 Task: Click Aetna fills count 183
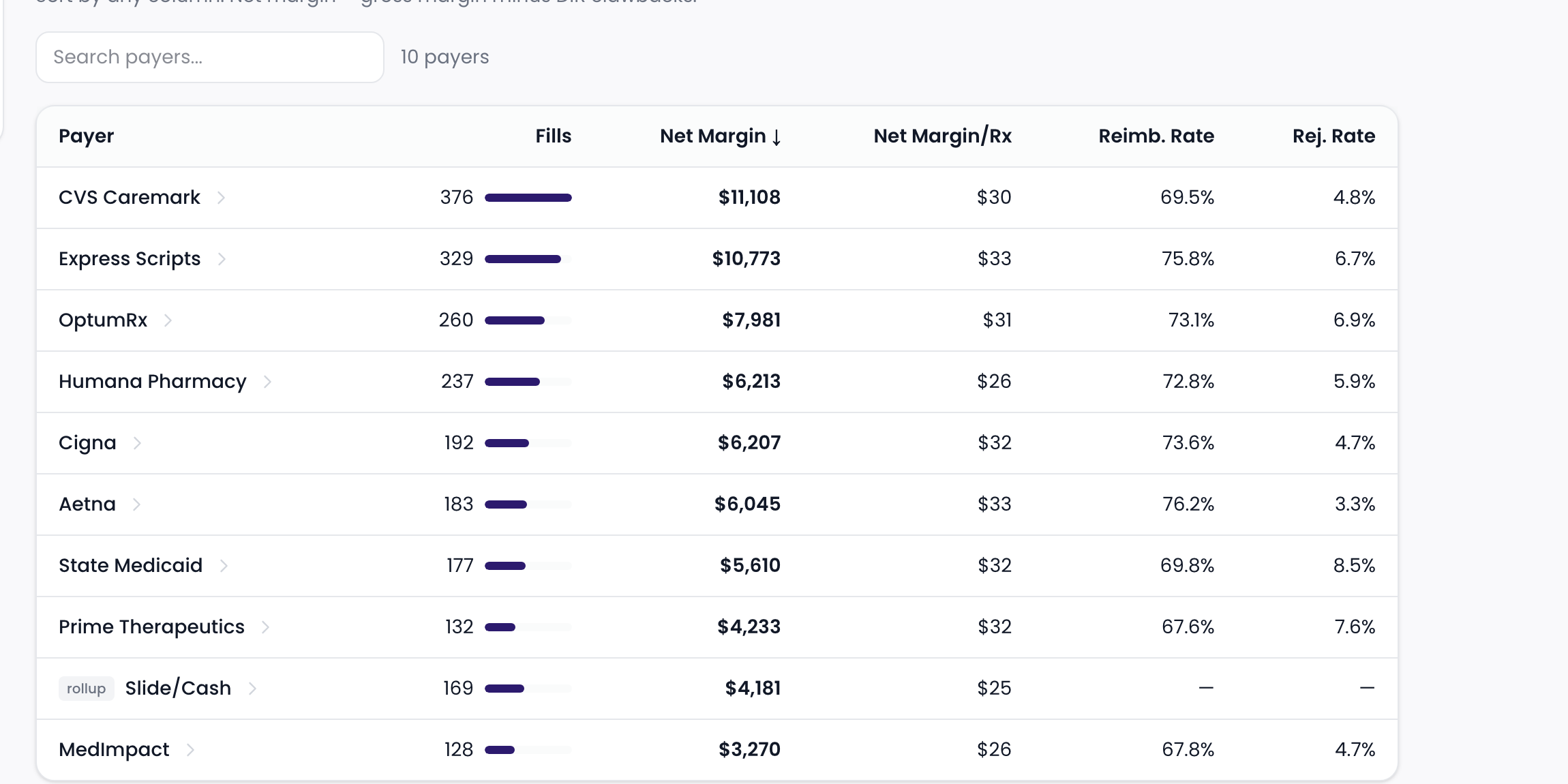click(x=459, y=504)
